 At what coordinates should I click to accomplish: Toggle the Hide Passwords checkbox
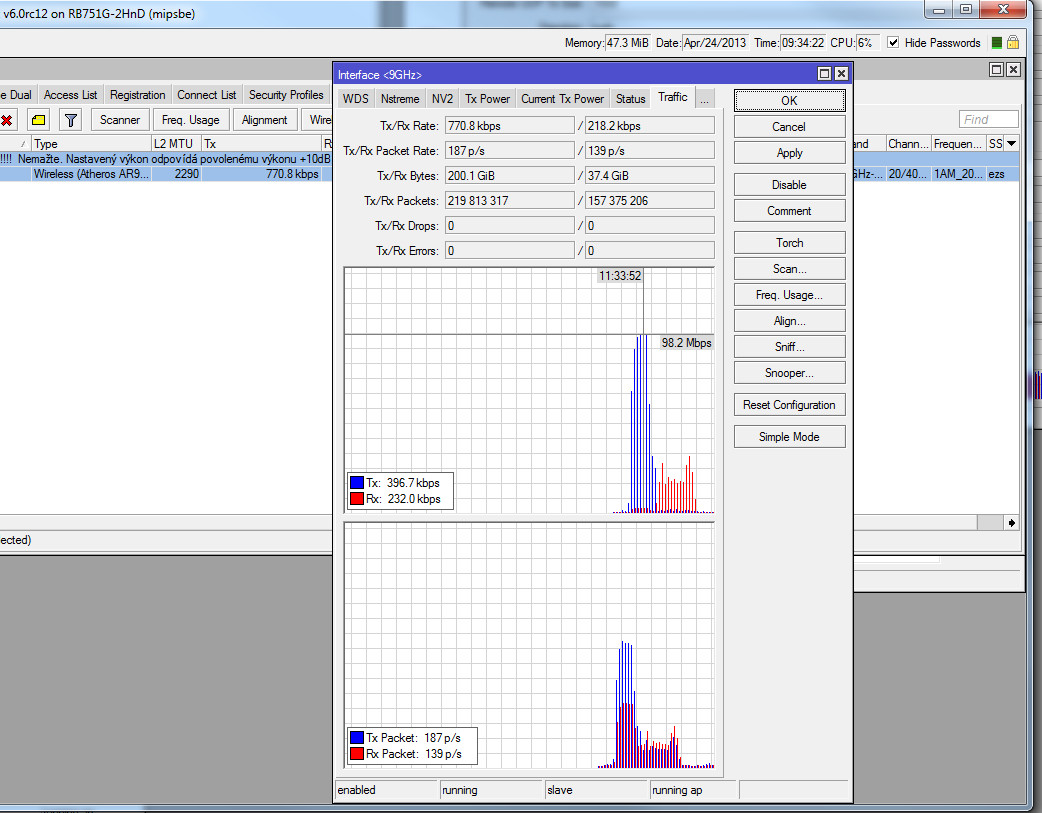point(893,43)
